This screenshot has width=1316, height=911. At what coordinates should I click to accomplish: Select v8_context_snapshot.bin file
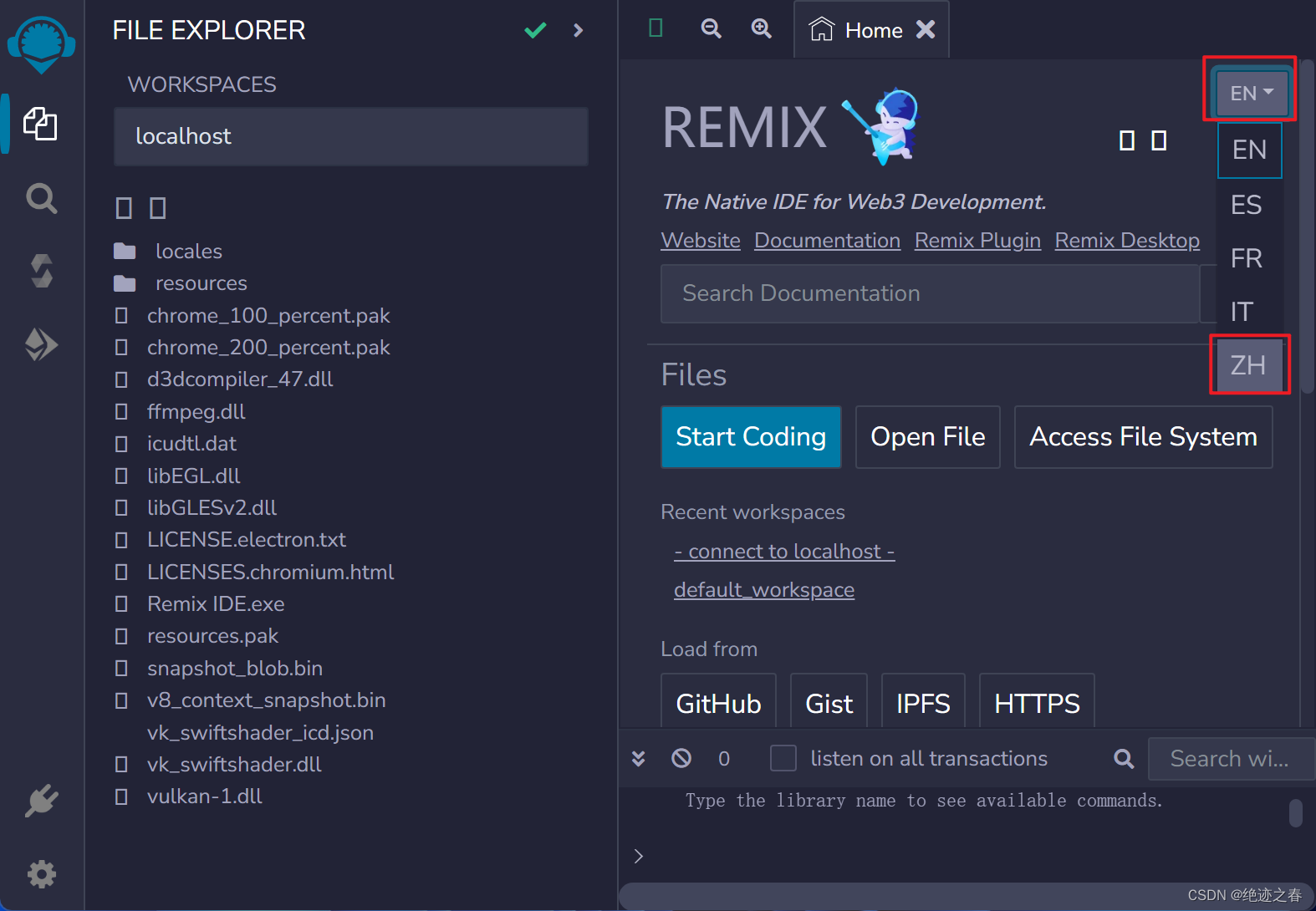(x=267, y=700)
